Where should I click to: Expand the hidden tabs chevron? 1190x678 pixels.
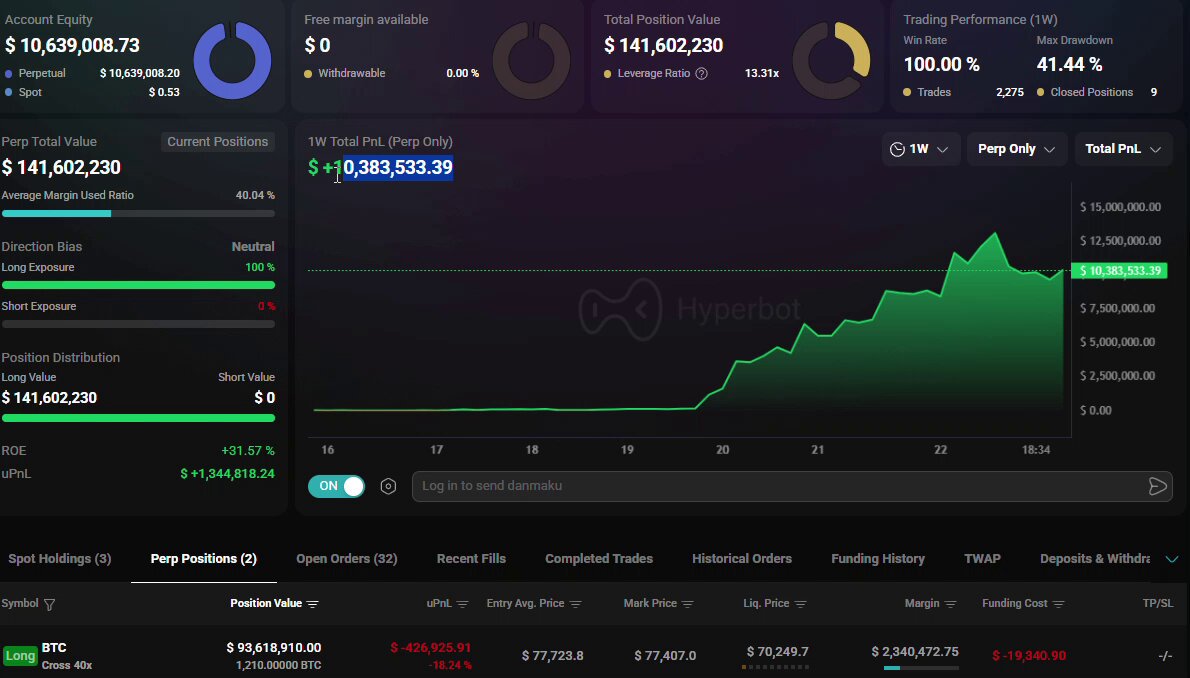coord(1172,559)
